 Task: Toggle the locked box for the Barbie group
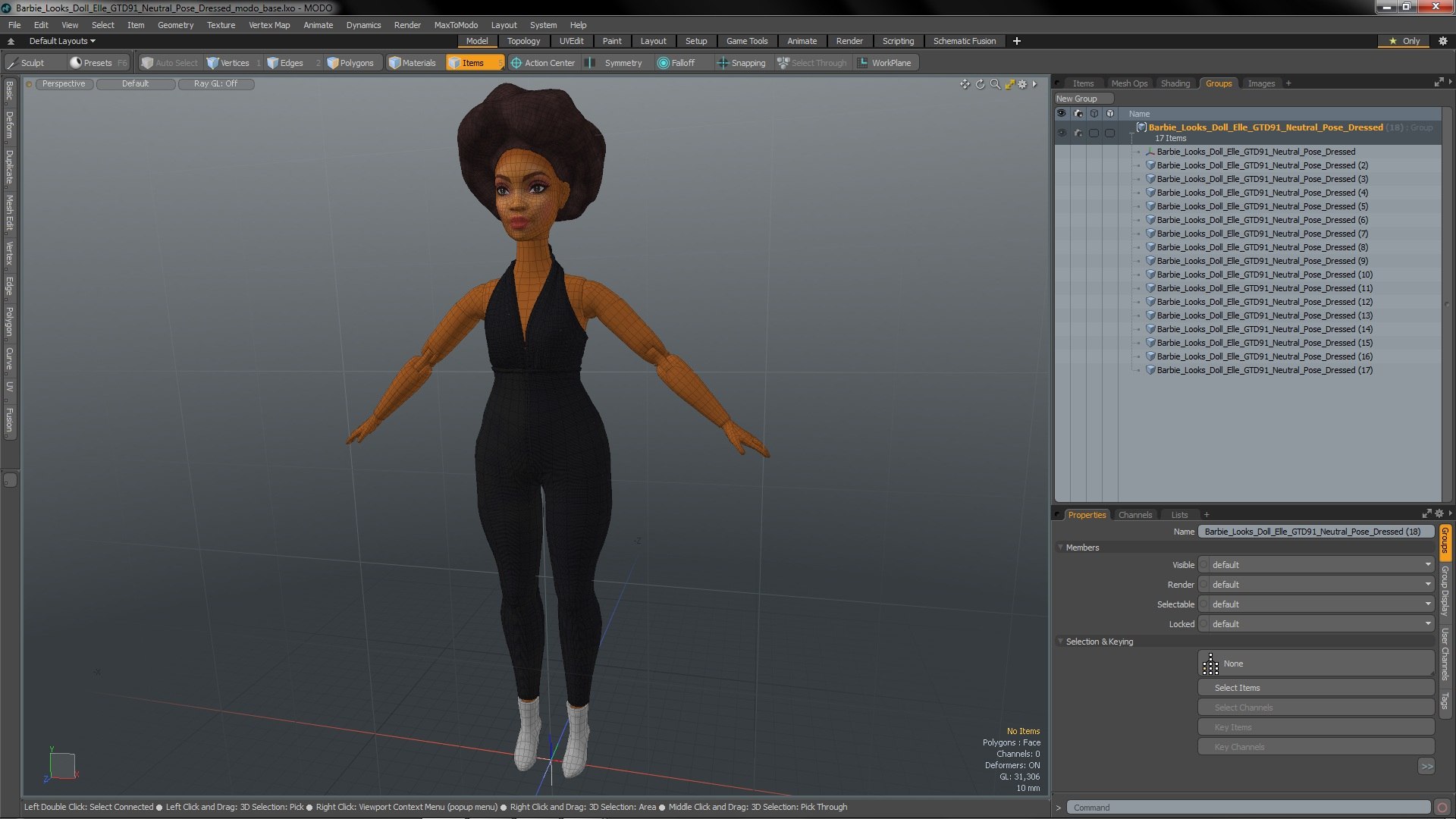point(1109,133)
